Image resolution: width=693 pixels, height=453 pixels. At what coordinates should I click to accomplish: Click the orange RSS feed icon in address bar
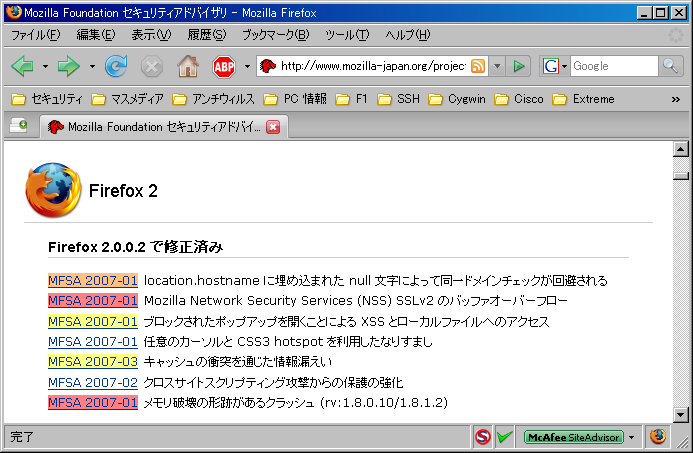tap(478, 66)
